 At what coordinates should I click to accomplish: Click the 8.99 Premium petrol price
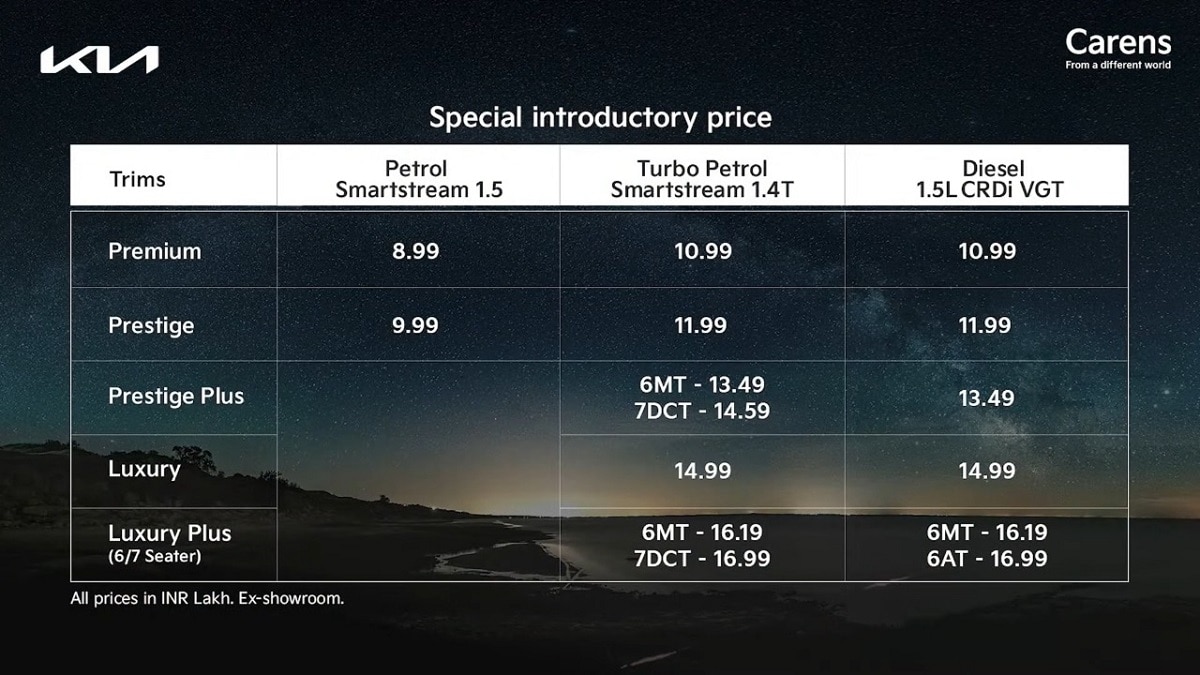416,251
